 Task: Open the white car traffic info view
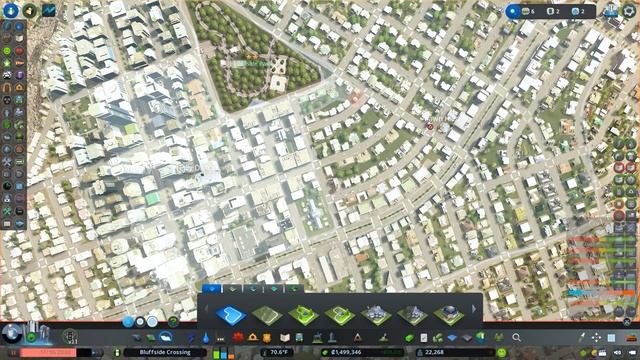7,76
